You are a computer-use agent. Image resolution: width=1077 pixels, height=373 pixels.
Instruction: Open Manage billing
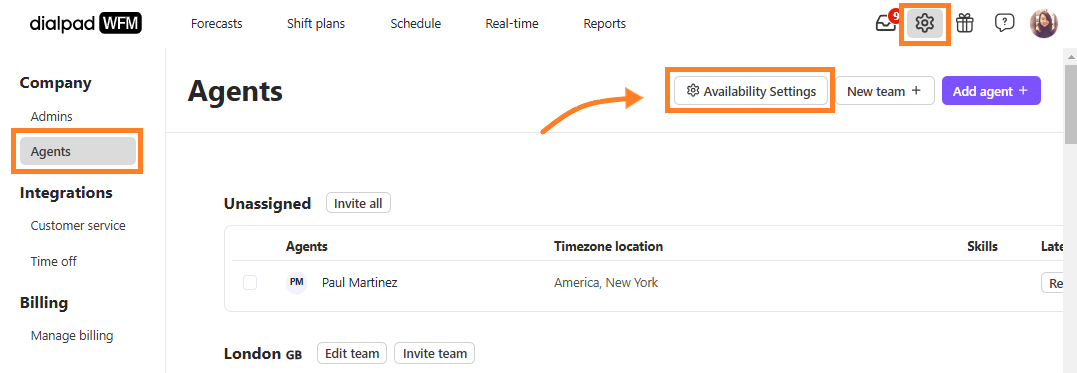coord(72,336)
